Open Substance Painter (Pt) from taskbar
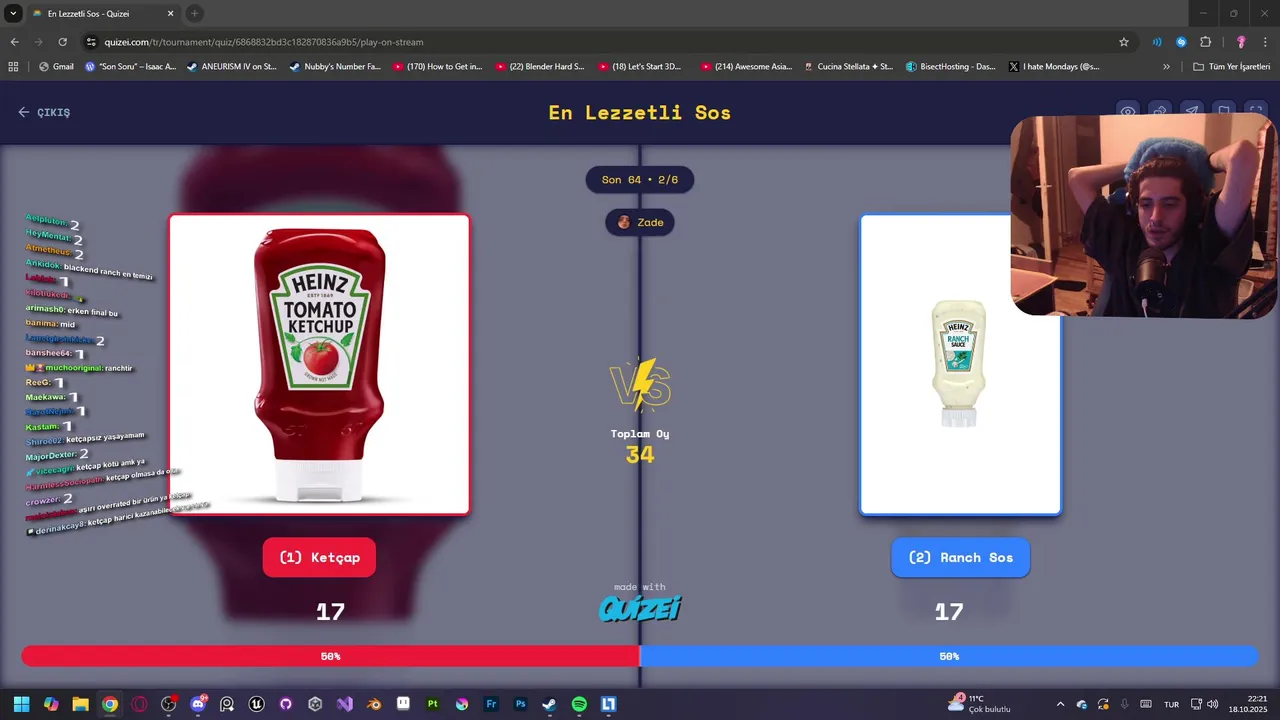This screenshot has height=720, width=1280. [x=432, y=704]
